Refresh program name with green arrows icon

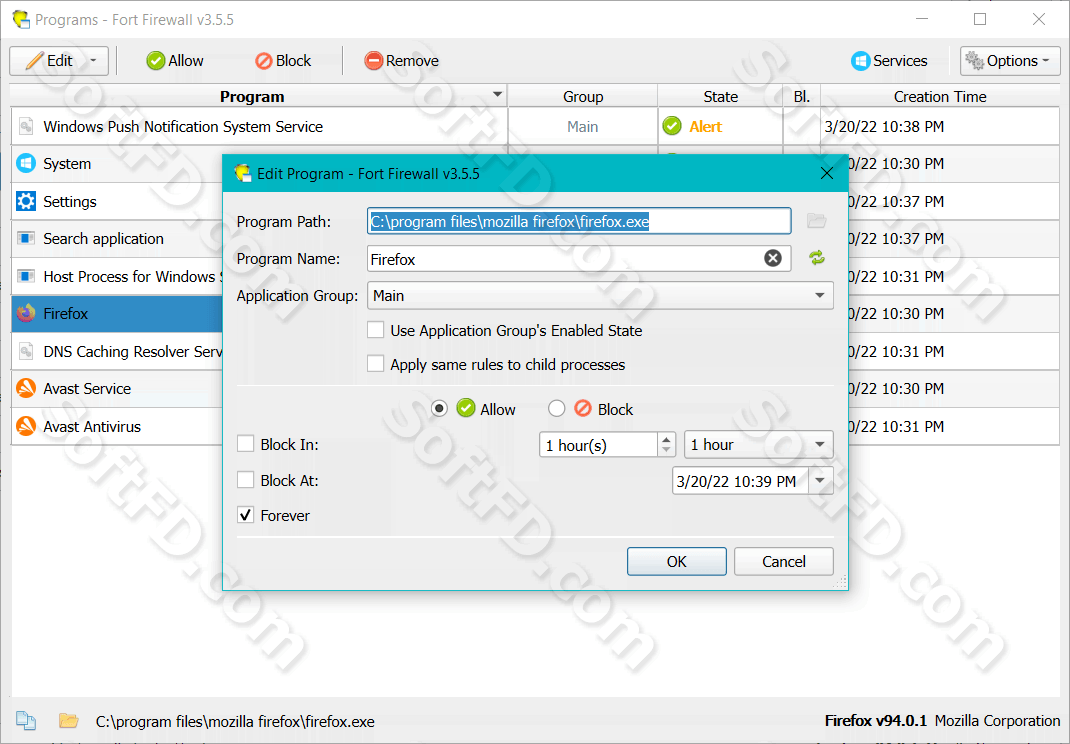(x=817, y=258)
